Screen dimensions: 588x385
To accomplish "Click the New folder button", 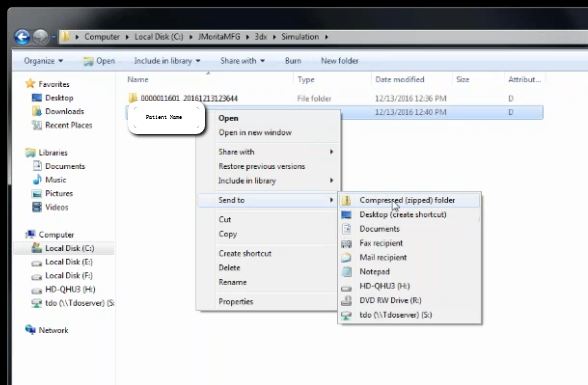I will 339,61.
